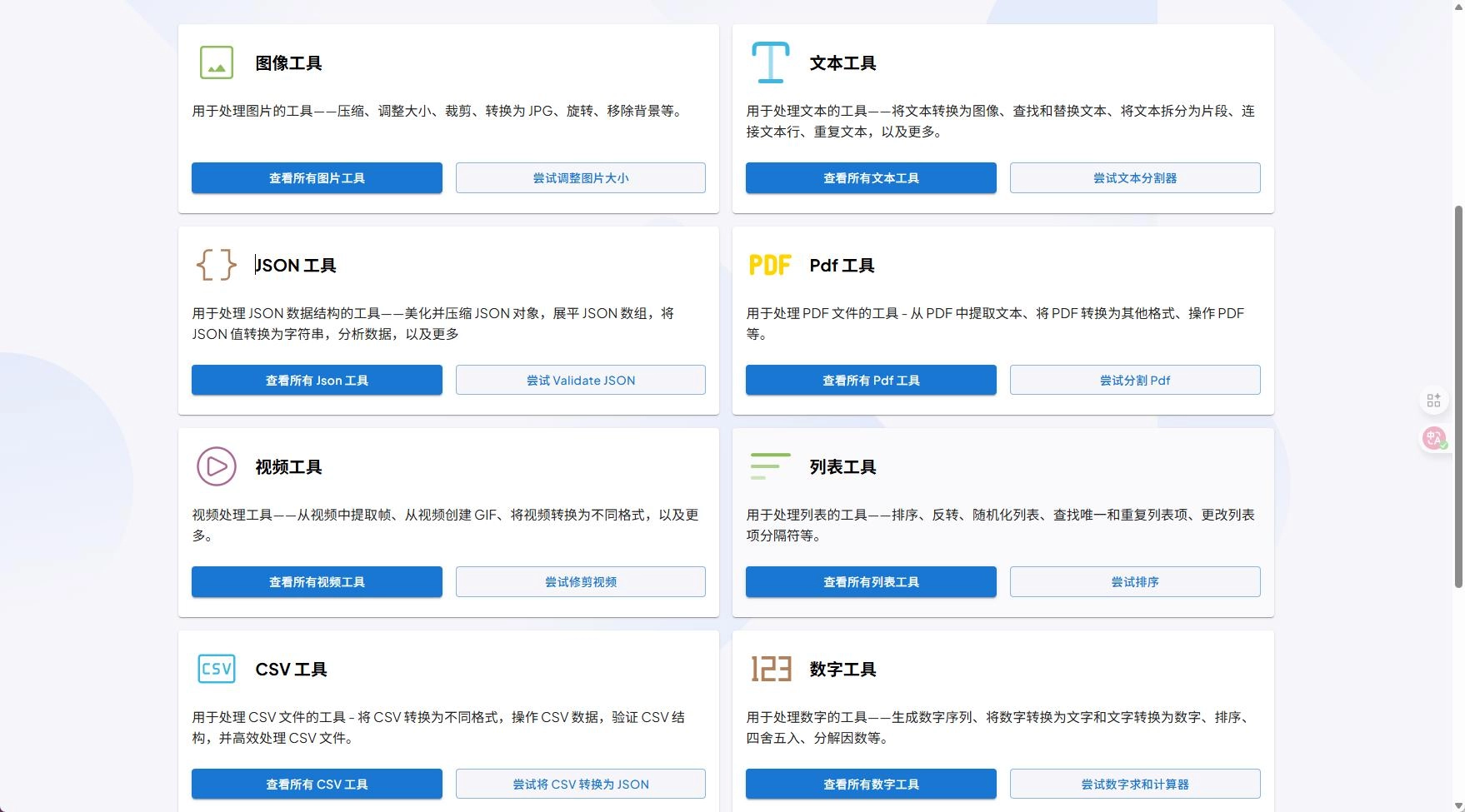Screen dimensions: 1465x812
Task: Click the video tools description text
Action: 445,525
